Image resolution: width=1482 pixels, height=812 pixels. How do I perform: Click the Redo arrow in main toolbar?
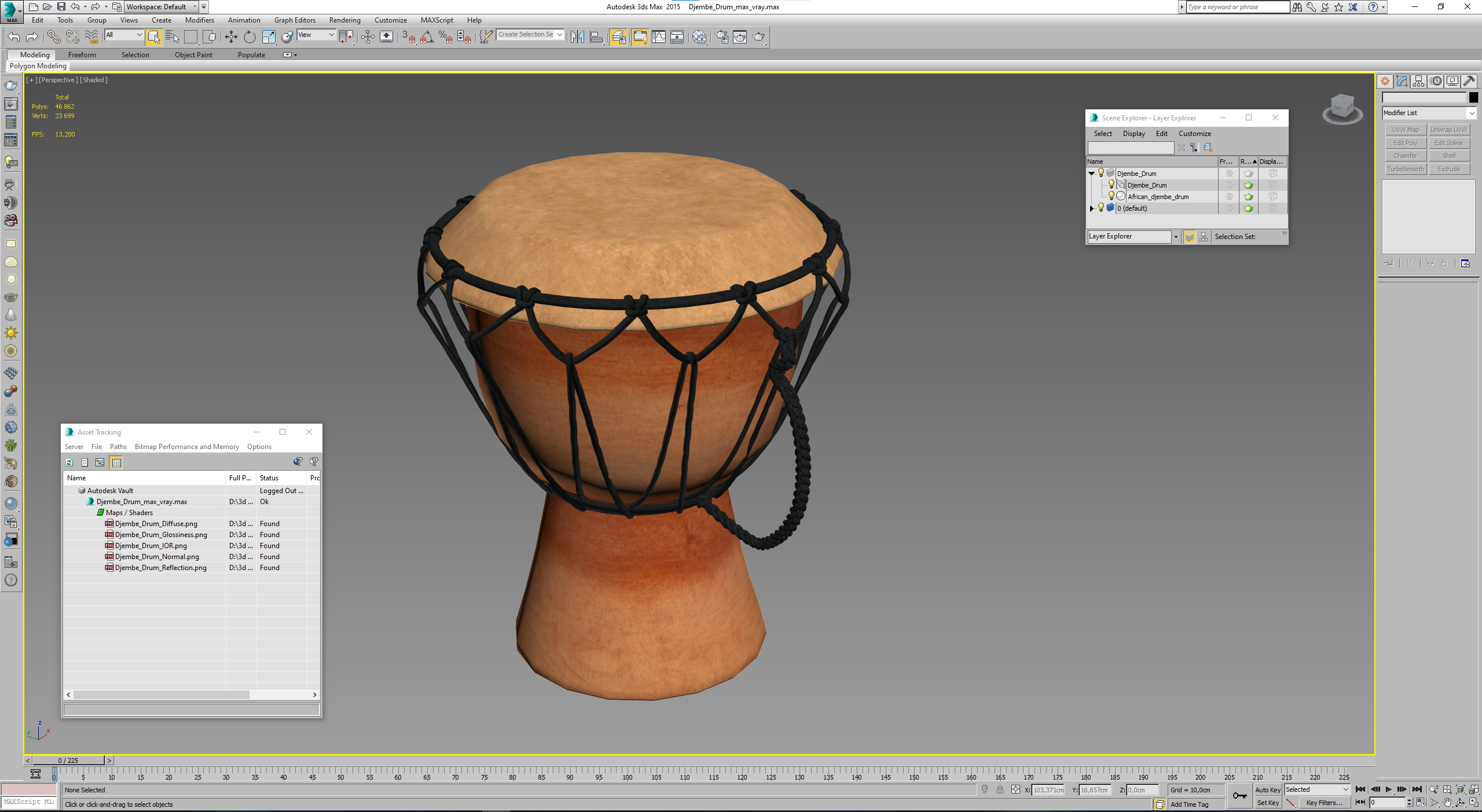(x=32, y=37)
